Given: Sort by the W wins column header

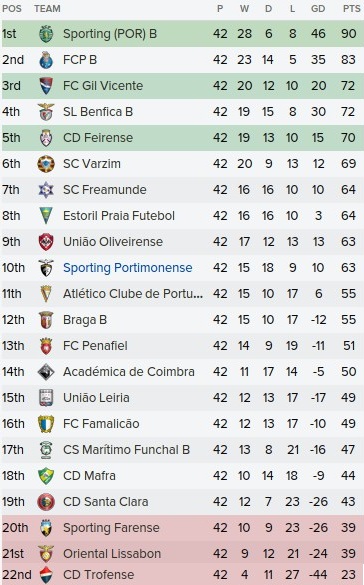Looking at the screenshot, I should pyautogui.click(x=244, y=9).
